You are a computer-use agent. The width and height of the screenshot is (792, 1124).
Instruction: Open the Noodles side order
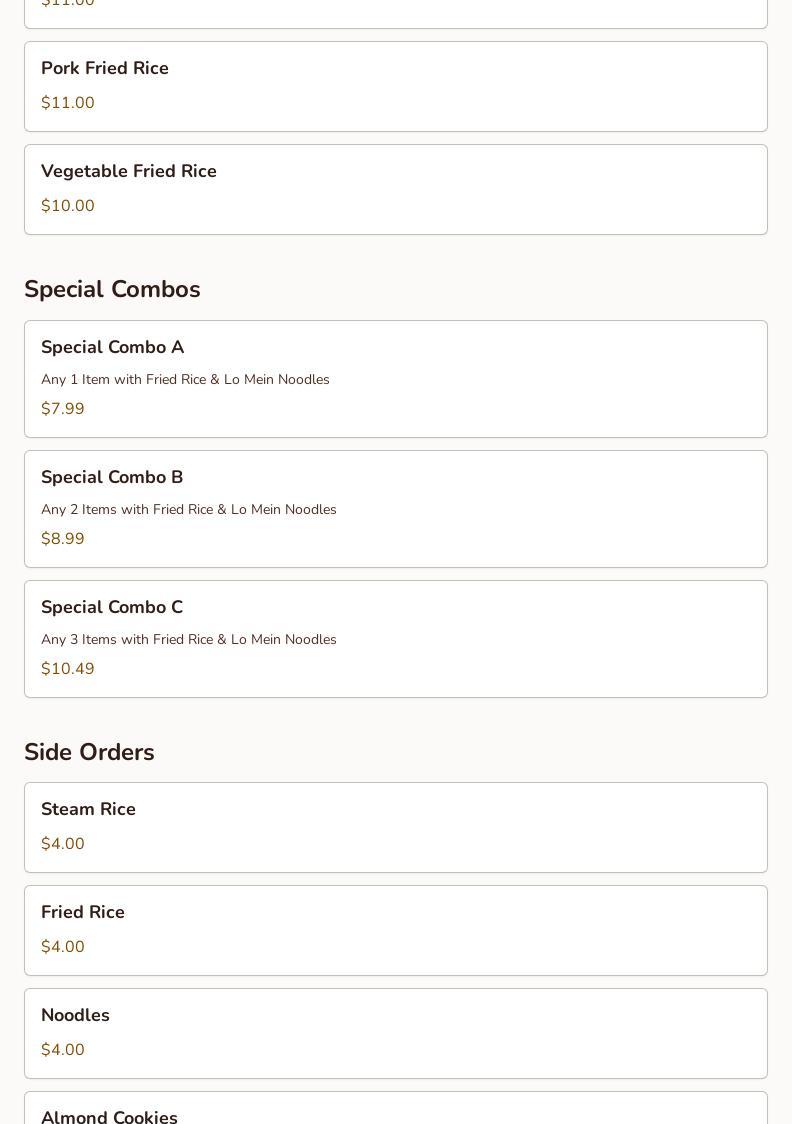click(75, 1015)
